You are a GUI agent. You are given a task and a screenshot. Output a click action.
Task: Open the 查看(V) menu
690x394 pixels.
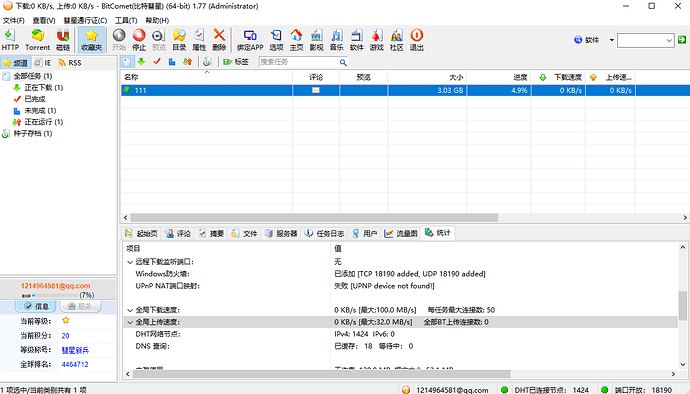[44, 20]
